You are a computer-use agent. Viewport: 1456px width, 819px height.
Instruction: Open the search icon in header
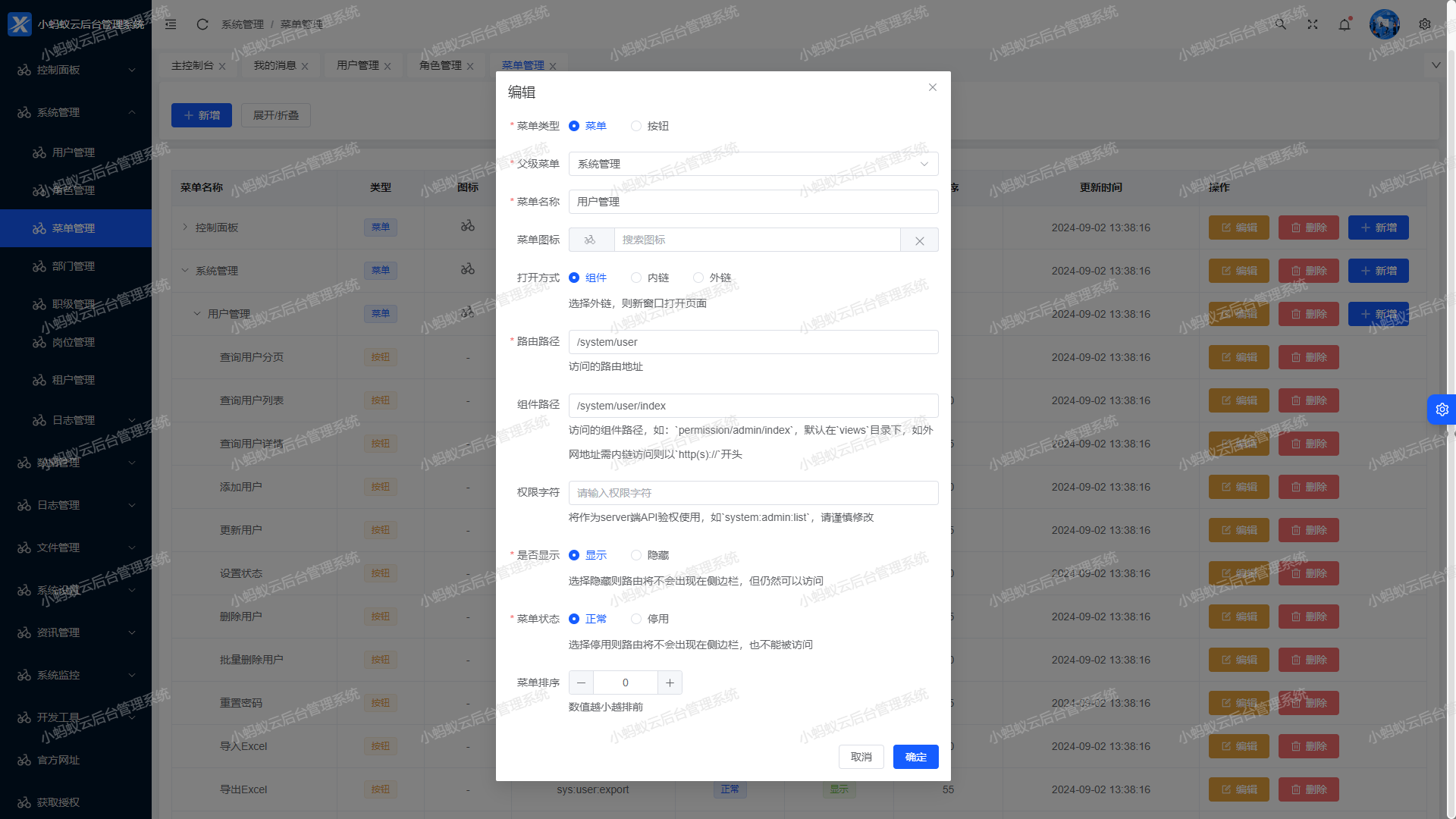(1280, 24)
